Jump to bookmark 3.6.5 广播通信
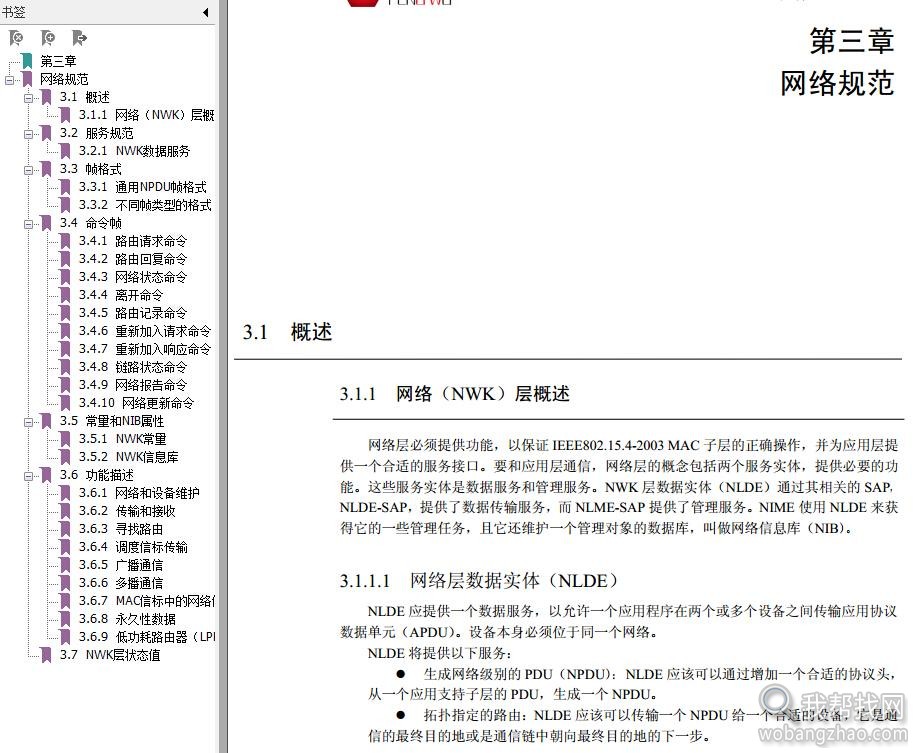The image size is (913, 753). 121,565
